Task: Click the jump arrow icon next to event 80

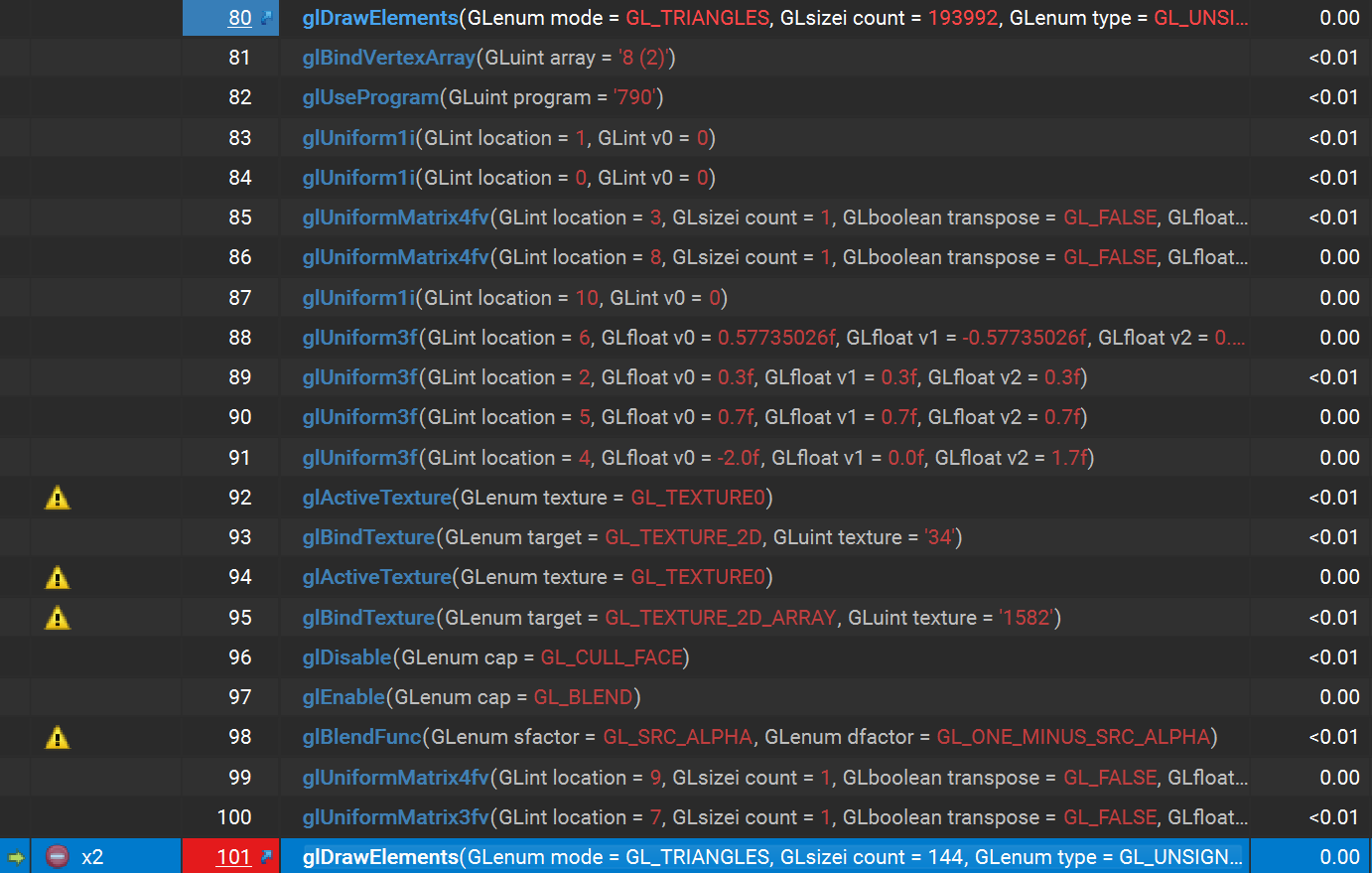Action: [266, 18]
